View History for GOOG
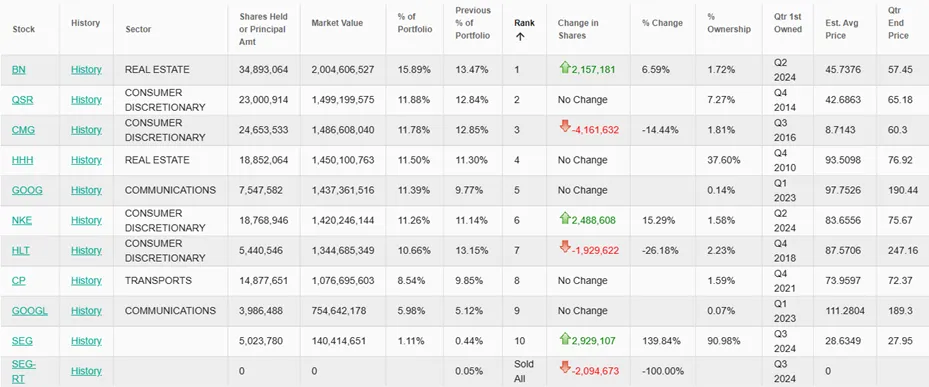 tap(86, 190)
